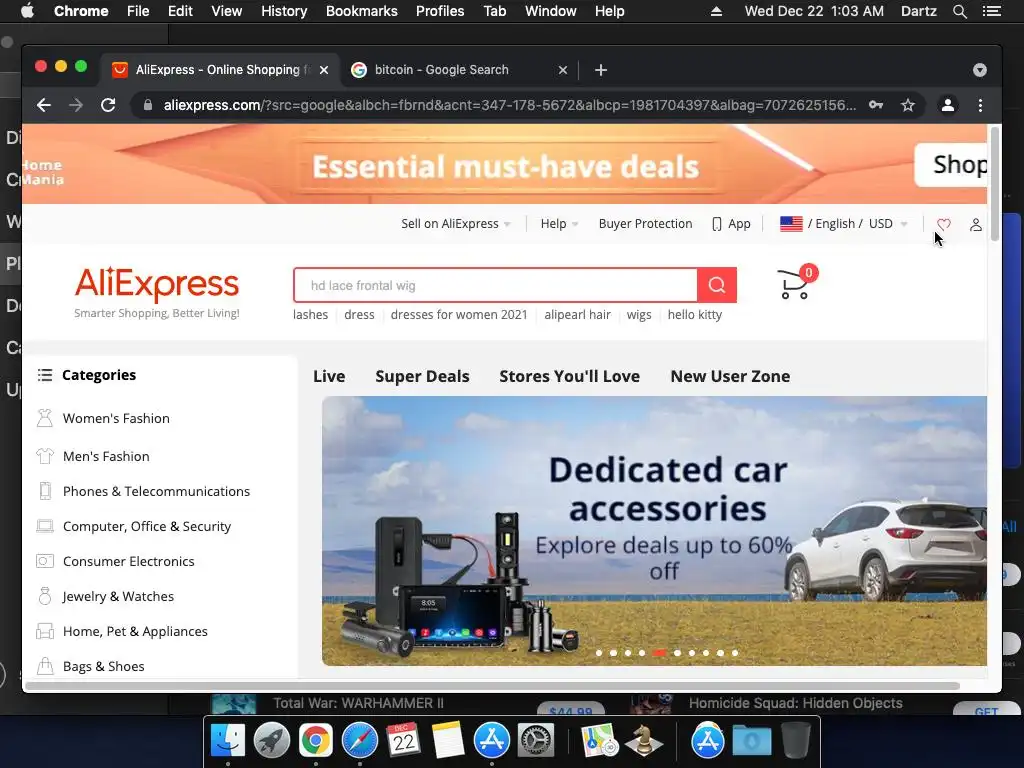Close the bitcoin Google Search tab
The width and height of the screenshot is (1024, 768).
tap(563, 70)
